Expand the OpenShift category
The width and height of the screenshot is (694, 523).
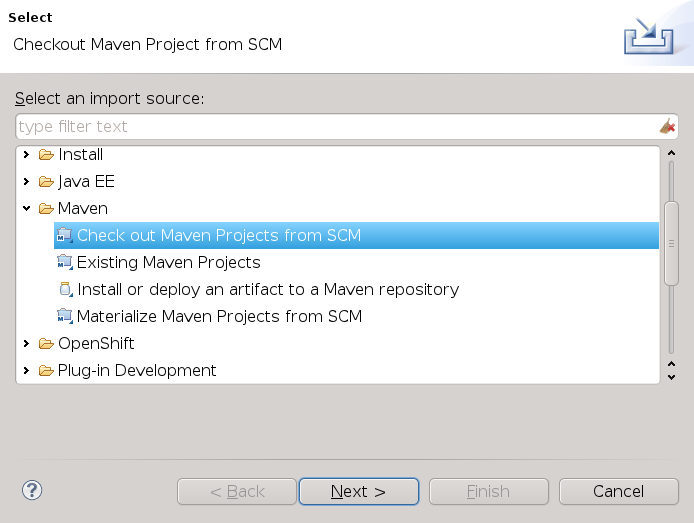pyautogui.click(x=27, y=344)
